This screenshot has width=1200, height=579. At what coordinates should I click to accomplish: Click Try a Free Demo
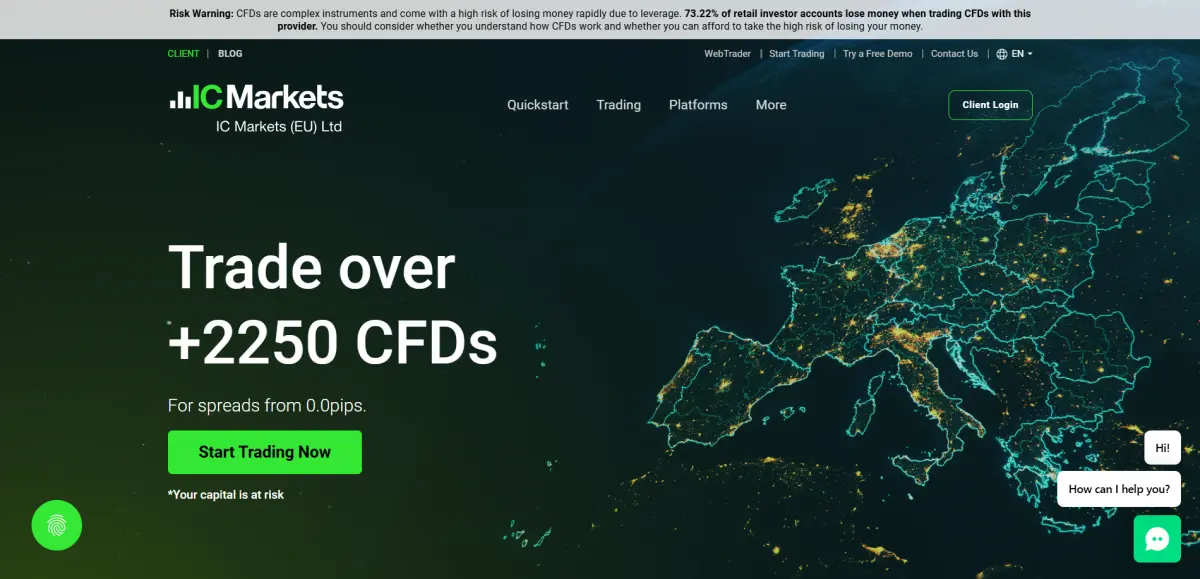[x=878, y=54]
